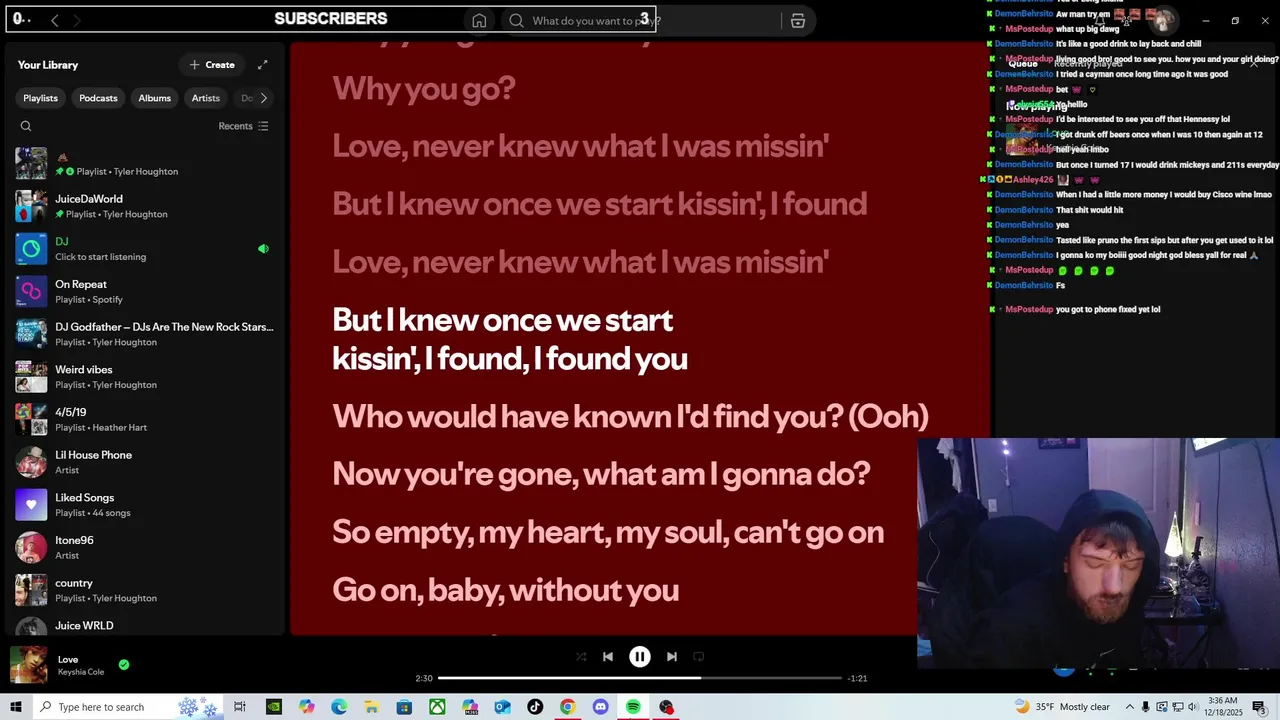Click the Spotify Home icon
1280x720 pixels.
point(479,21)
